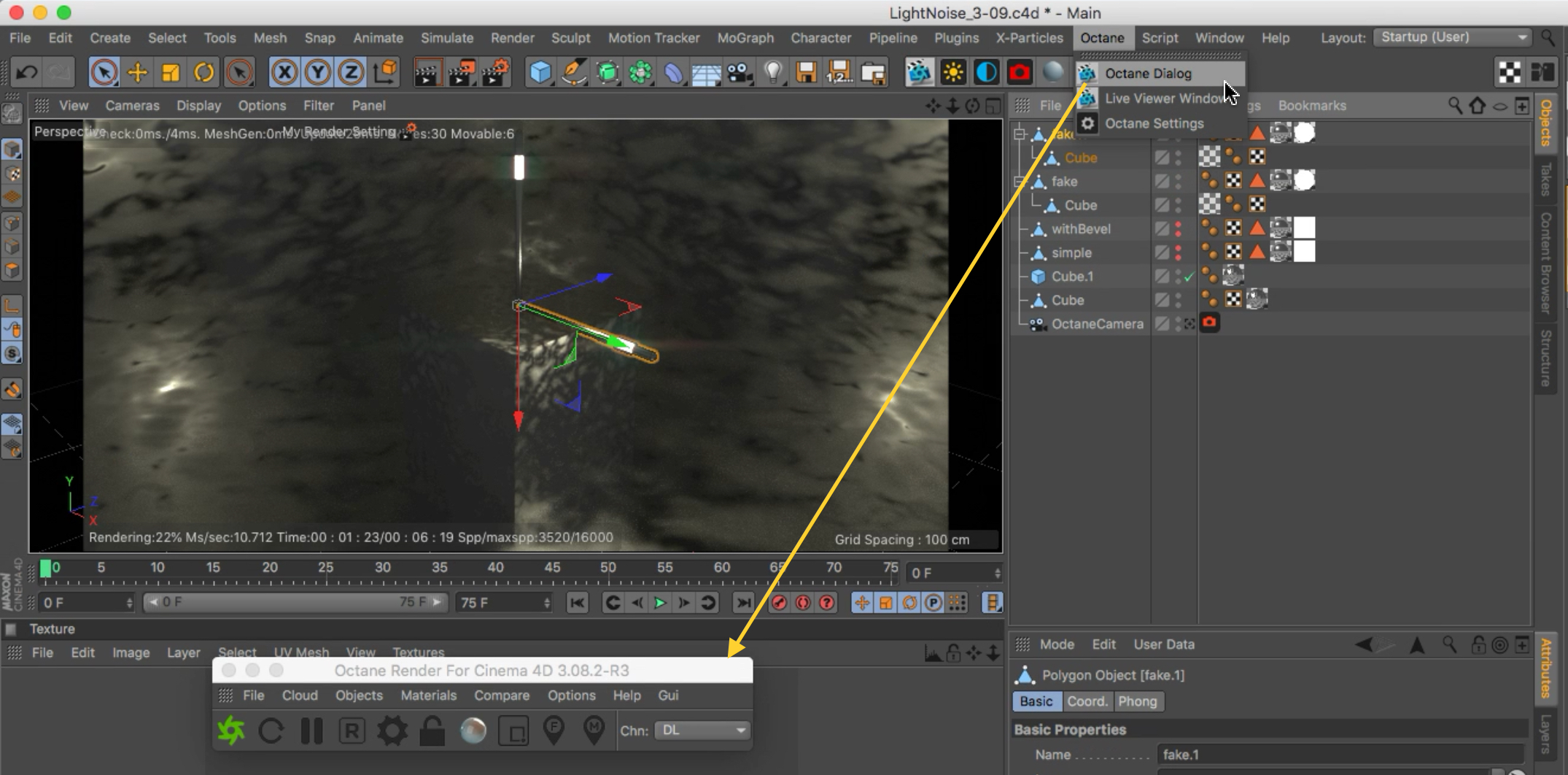Toggle the green enable checkmark on Cube.1
Screen dimensions: 1568x775
[1189, 277]
